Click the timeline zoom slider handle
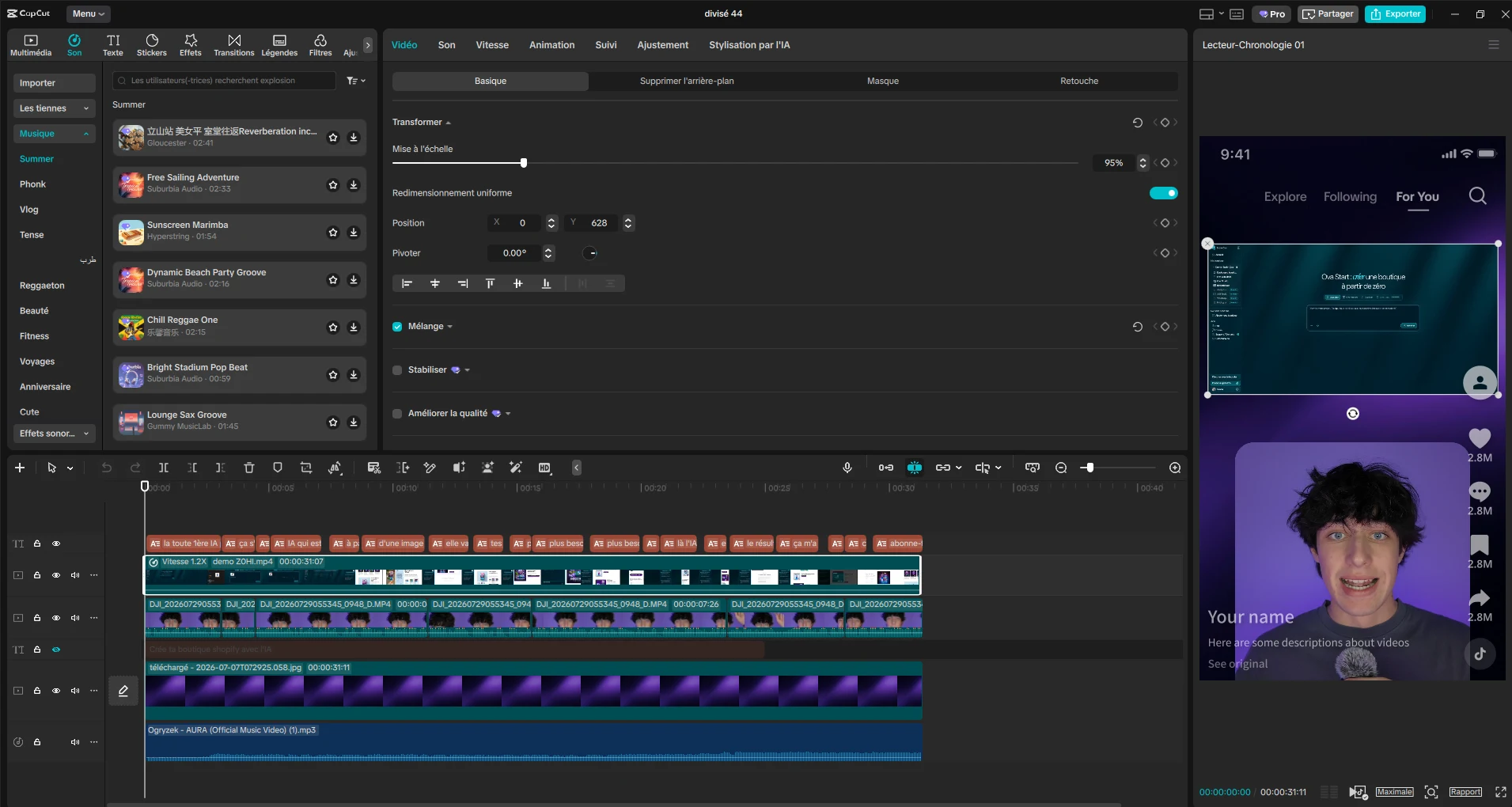This screenshot has height=807, width=1512. [x=1089, y=468]
